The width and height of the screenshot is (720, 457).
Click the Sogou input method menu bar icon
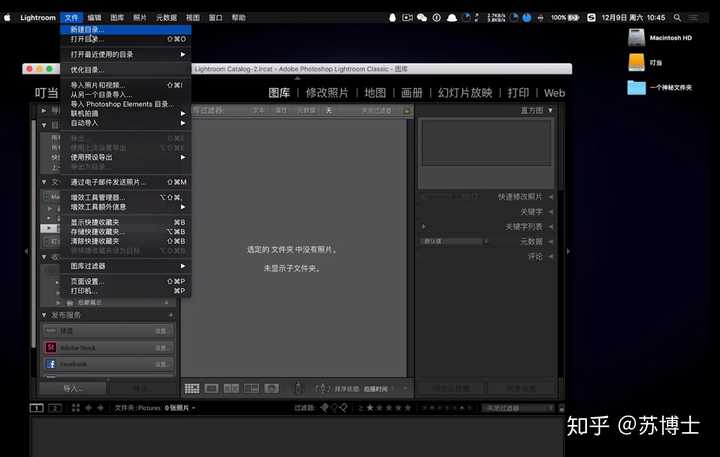591,17
